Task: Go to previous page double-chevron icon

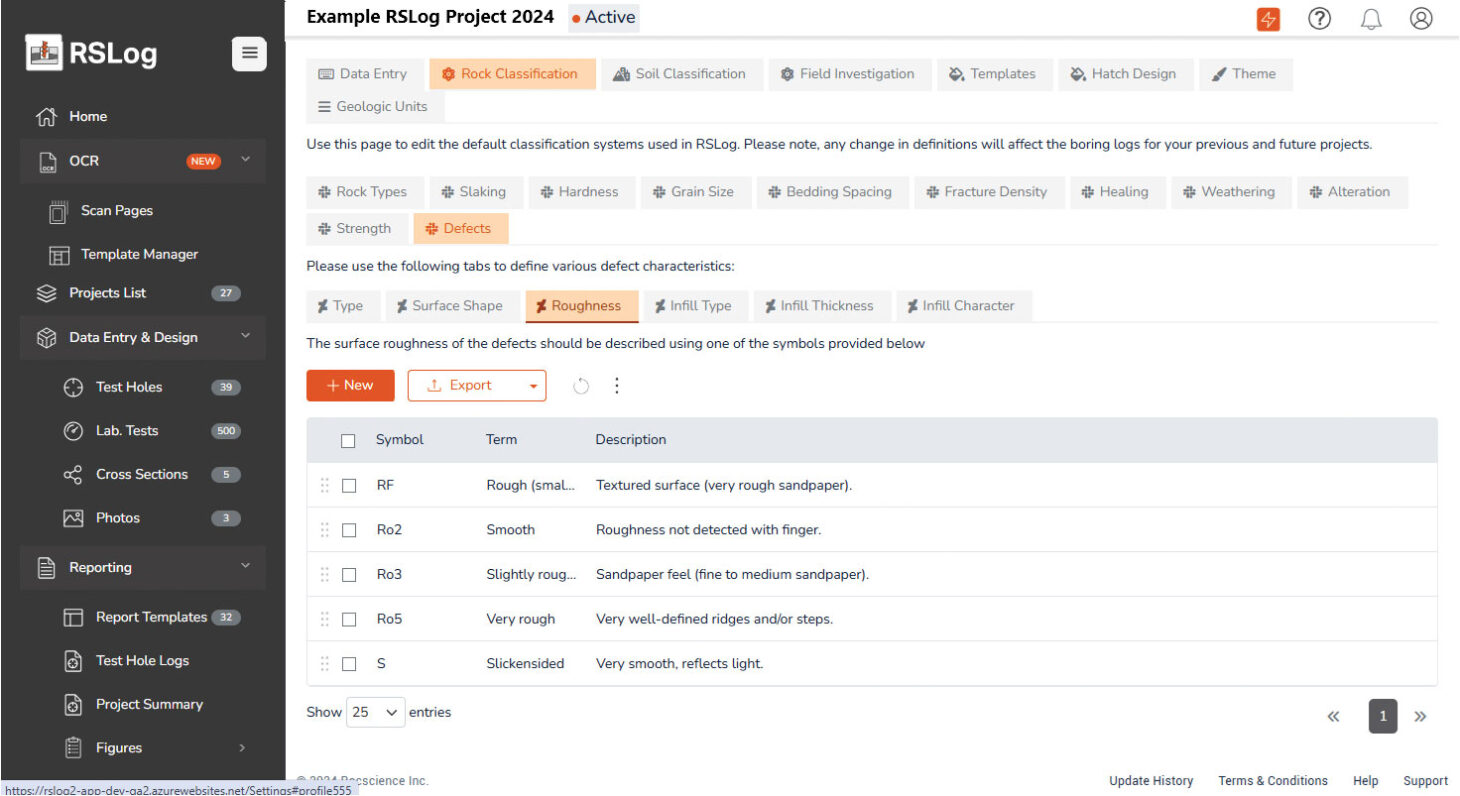Action: point(1333,716)
